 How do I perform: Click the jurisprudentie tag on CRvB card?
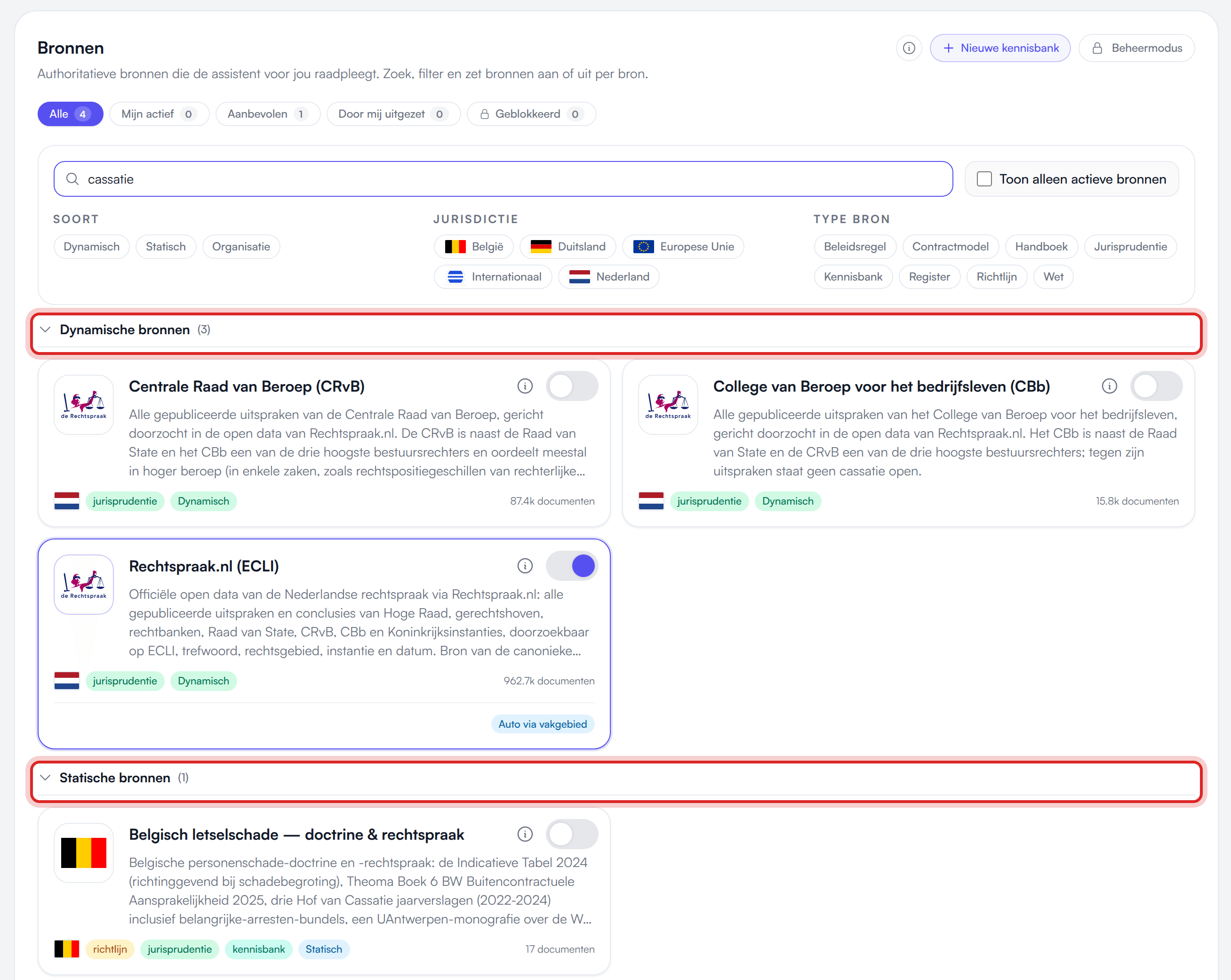click(125, 501)
